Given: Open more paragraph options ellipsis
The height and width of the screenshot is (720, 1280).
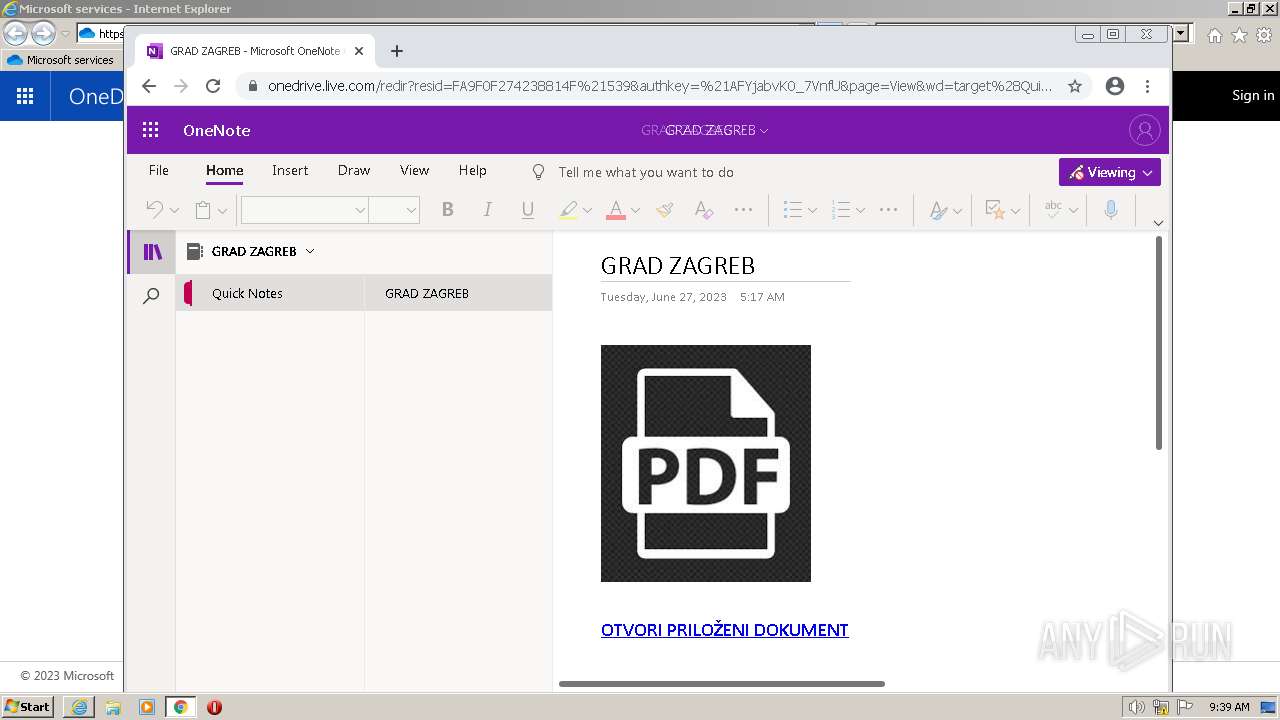Looking at the screenshot, I should (x=888, y=209).
